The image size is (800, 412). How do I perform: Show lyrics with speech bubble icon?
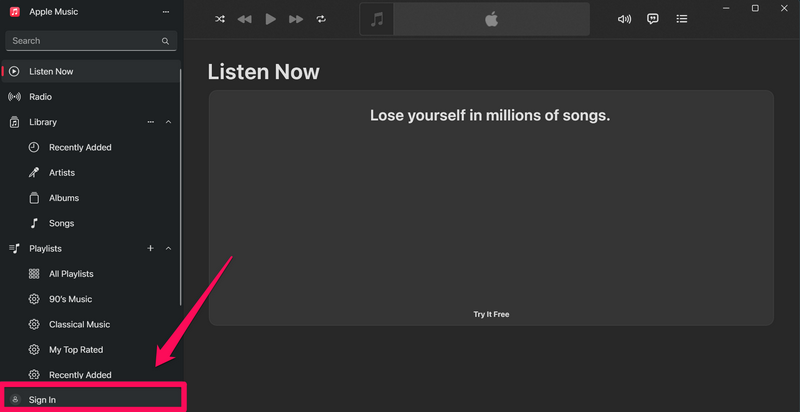653,19
